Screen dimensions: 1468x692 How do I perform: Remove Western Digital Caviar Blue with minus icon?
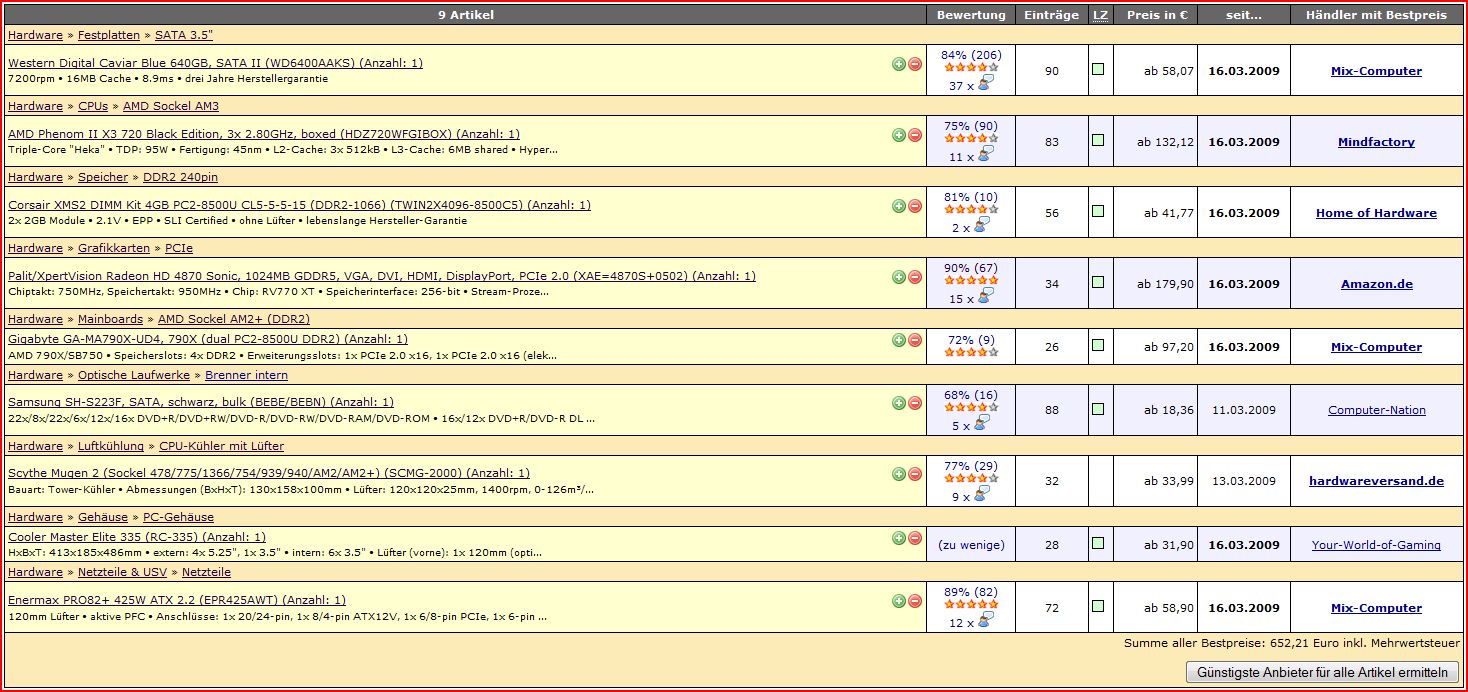tap(915, 64)
